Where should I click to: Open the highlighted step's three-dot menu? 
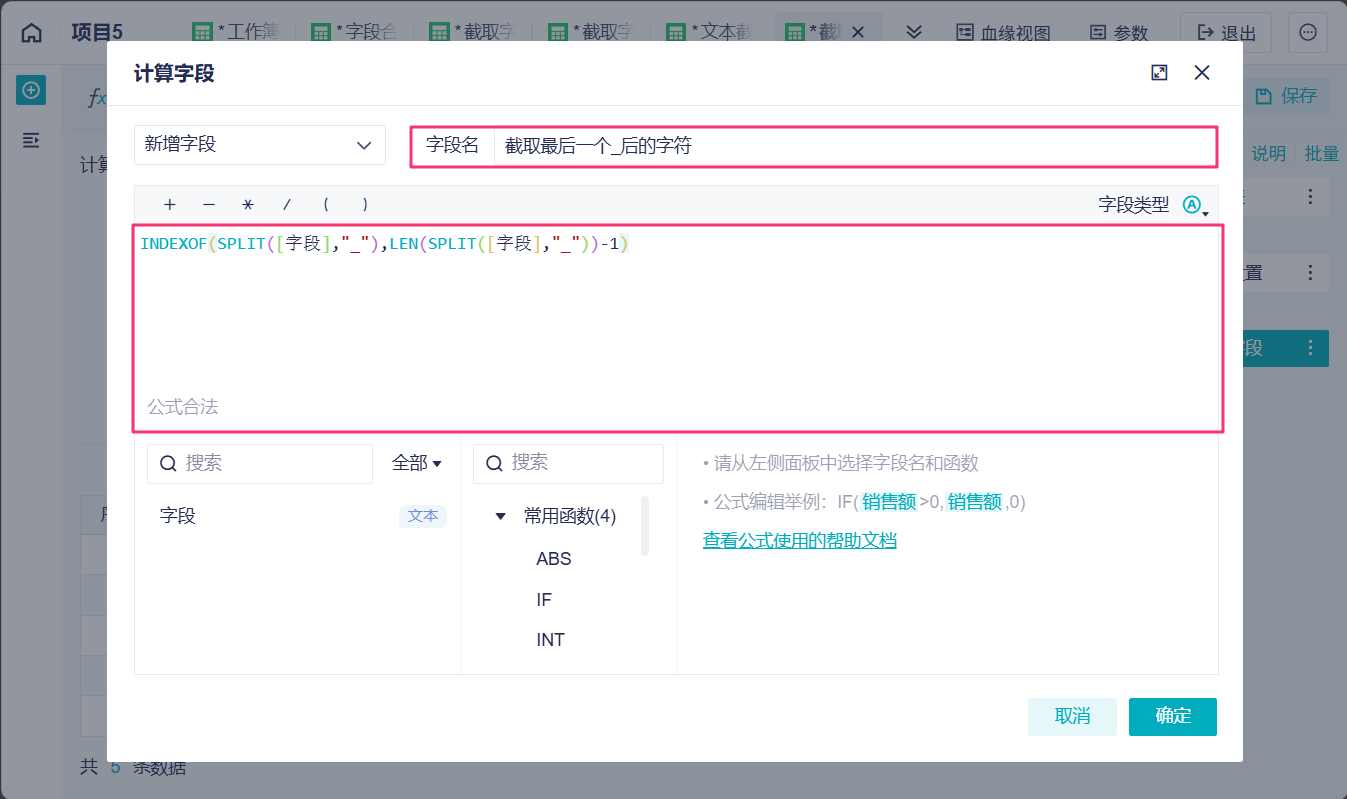[x=1311, y=348]
